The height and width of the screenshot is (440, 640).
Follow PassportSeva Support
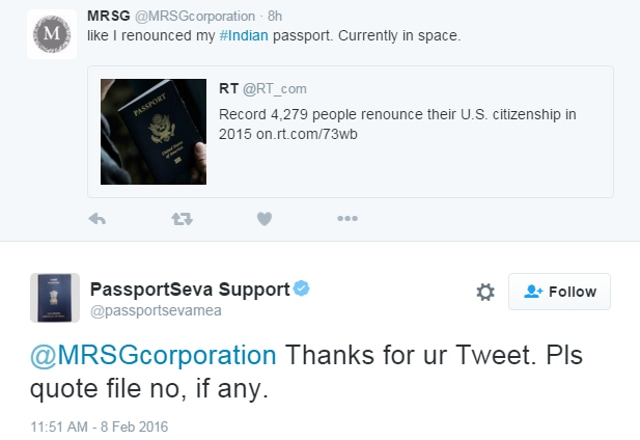coord(559,291)
